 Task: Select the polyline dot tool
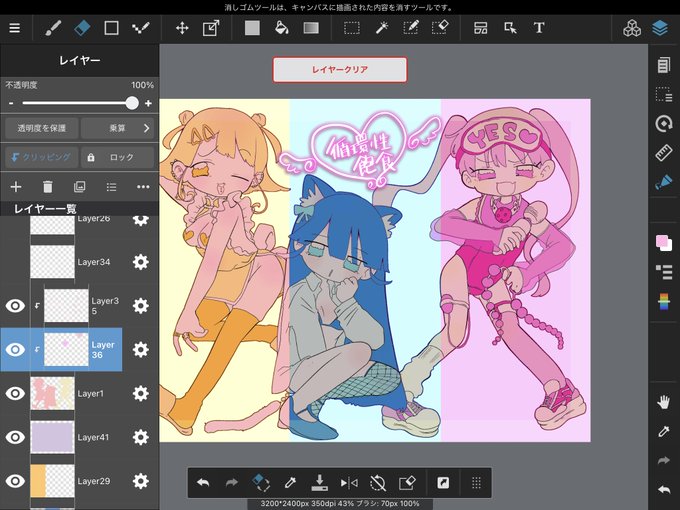[x=141, y=28]
